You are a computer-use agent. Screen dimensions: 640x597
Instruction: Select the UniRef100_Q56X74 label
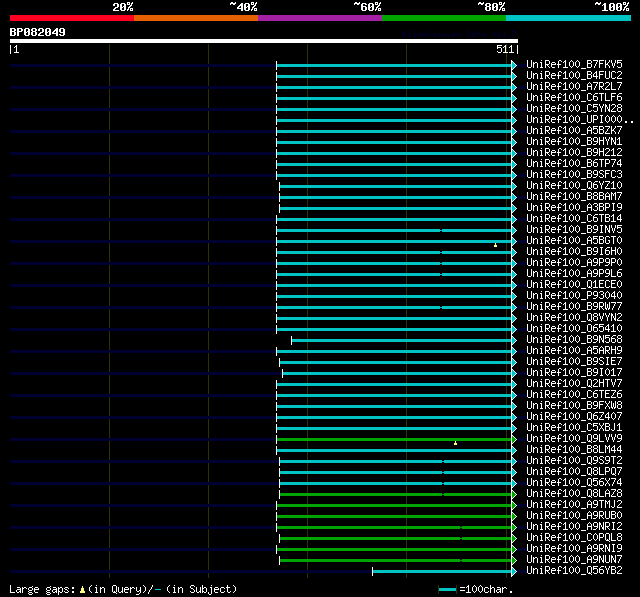[x=574, y=483]
